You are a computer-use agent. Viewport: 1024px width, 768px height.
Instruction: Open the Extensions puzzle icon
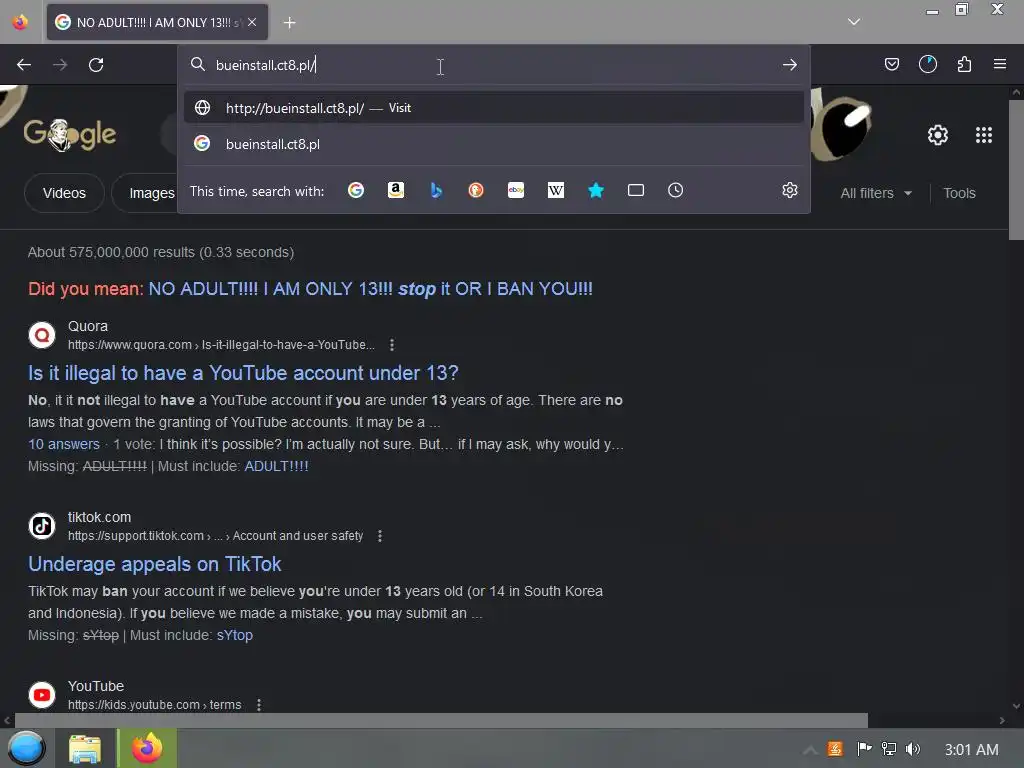point(964,64)
